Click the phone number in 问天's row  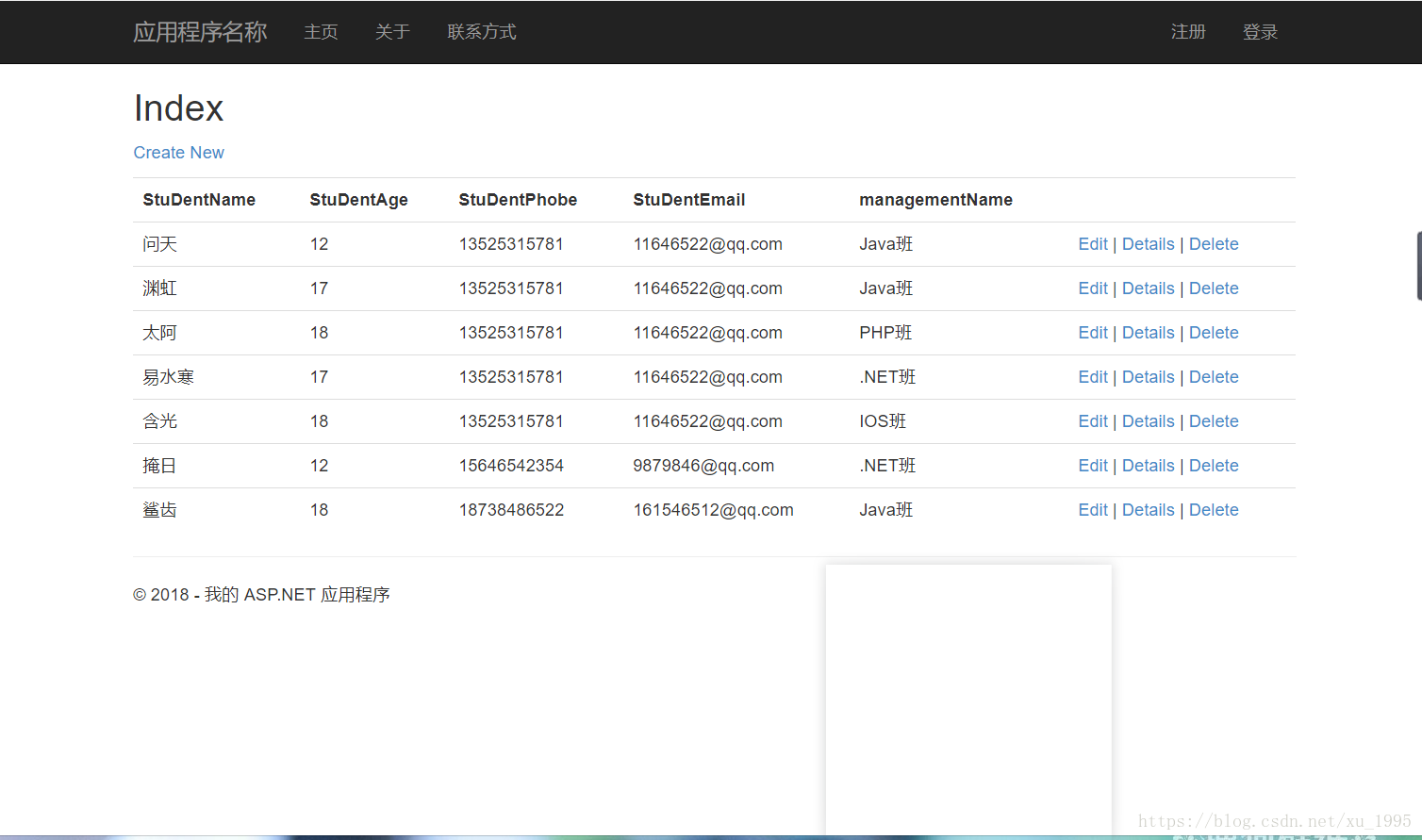tap(511, 244)
